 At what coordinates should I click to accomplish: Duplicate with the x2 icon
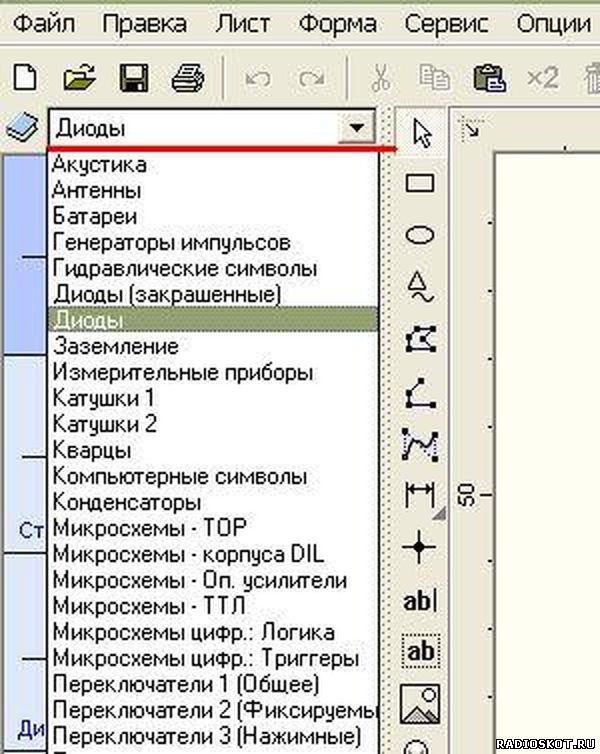click(x=543, y=77)
